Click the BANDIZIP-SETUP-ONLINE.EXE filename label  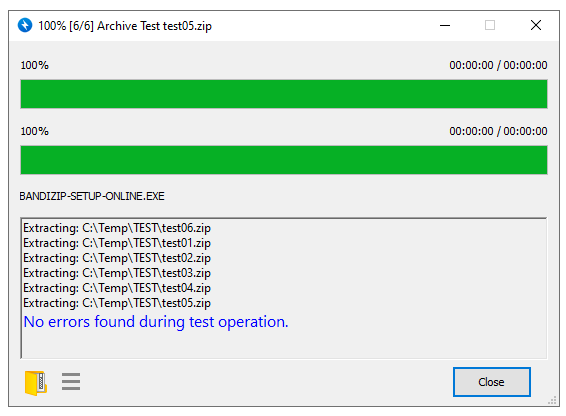coord(92,196)
